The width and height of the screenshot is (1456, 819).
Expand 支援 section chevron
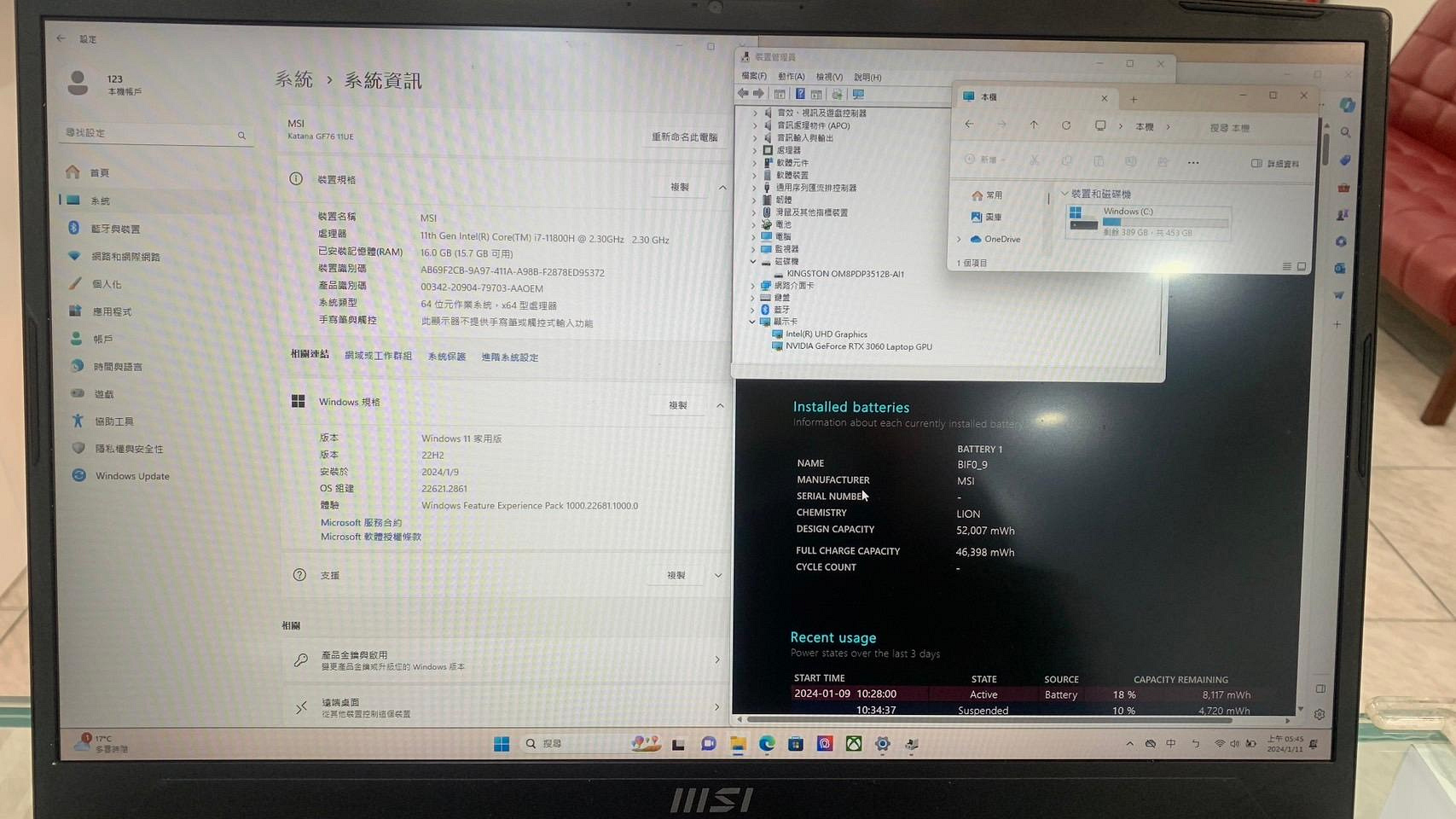[x=718, y=575]
